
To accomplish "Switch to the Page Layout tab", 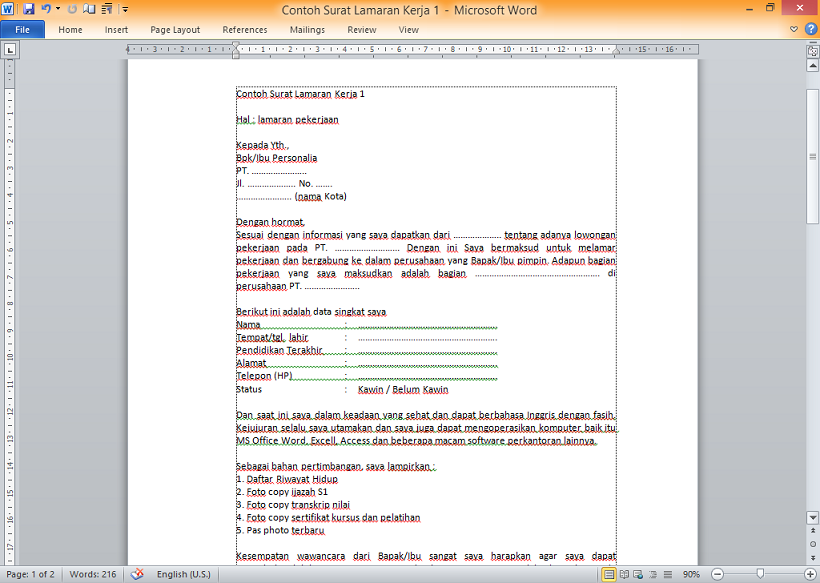I will coord(174,29).
